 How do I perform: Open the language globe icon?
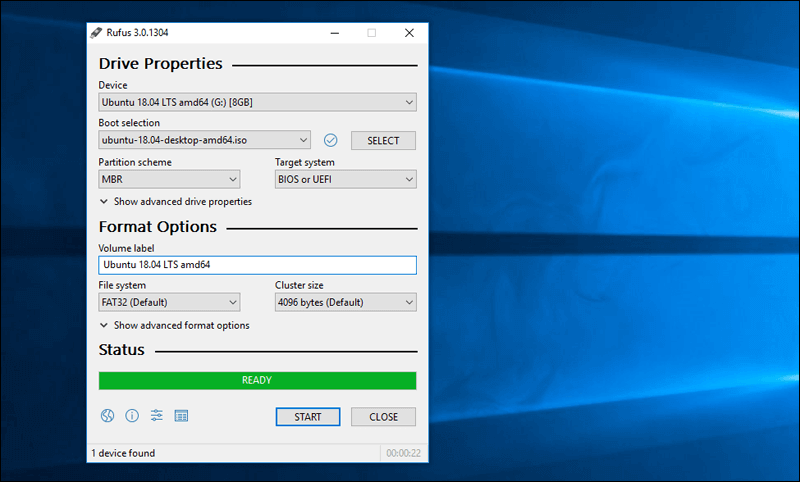pyautogui.click(x=107, y=416)
